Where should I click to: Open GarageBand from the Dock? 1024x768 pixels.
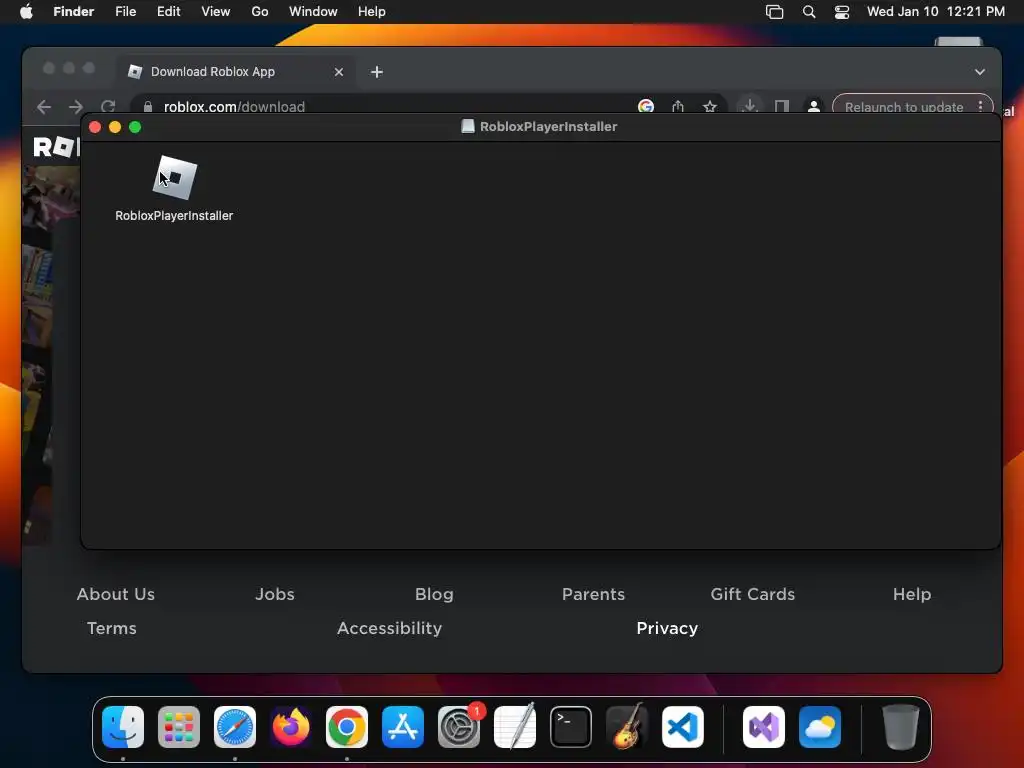(627, 727)
